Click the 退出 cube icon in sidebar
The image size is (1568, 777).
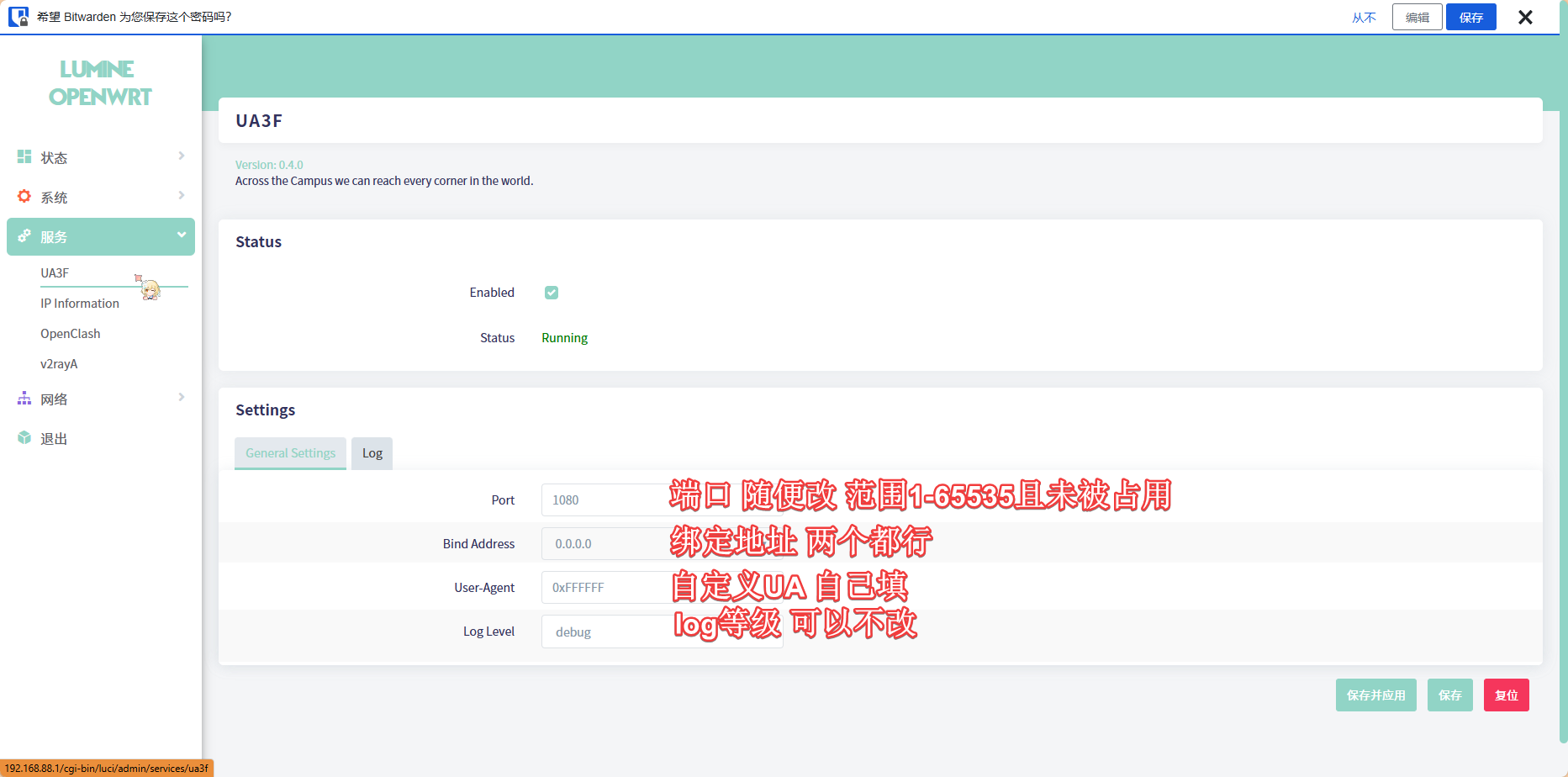24,438
